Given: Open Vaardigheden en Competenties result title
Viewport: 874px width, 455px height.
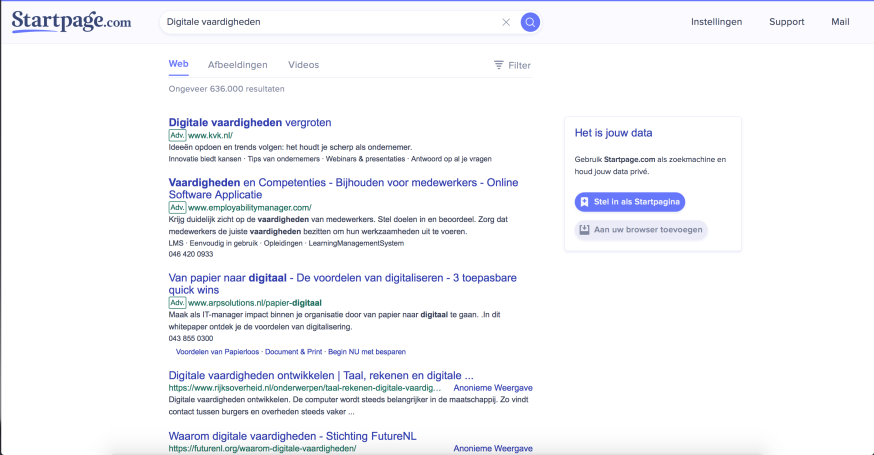Looking at the screenshot, I should click(343, 188).
